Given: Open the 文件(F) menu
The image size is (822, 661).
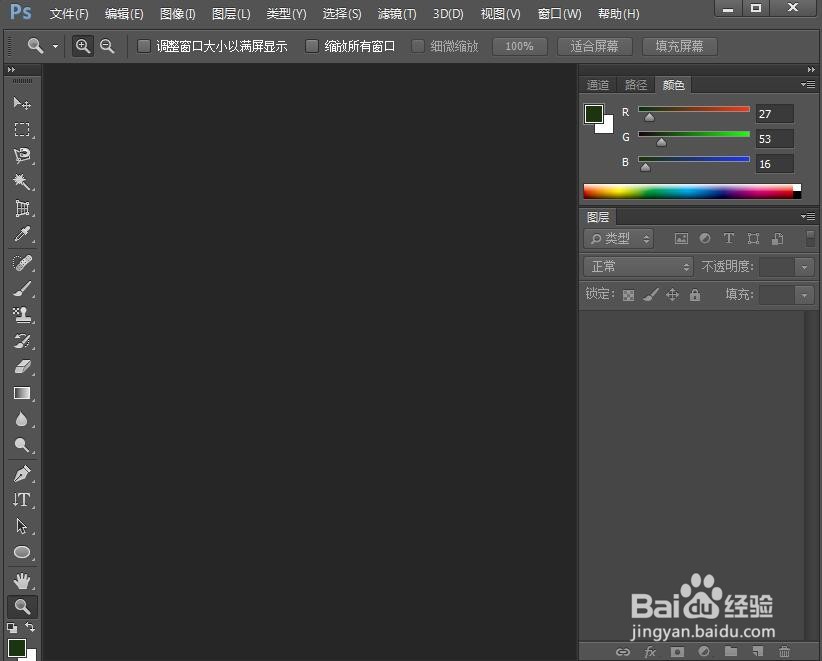Looking at the screenshot, I should tap(69, 14).
